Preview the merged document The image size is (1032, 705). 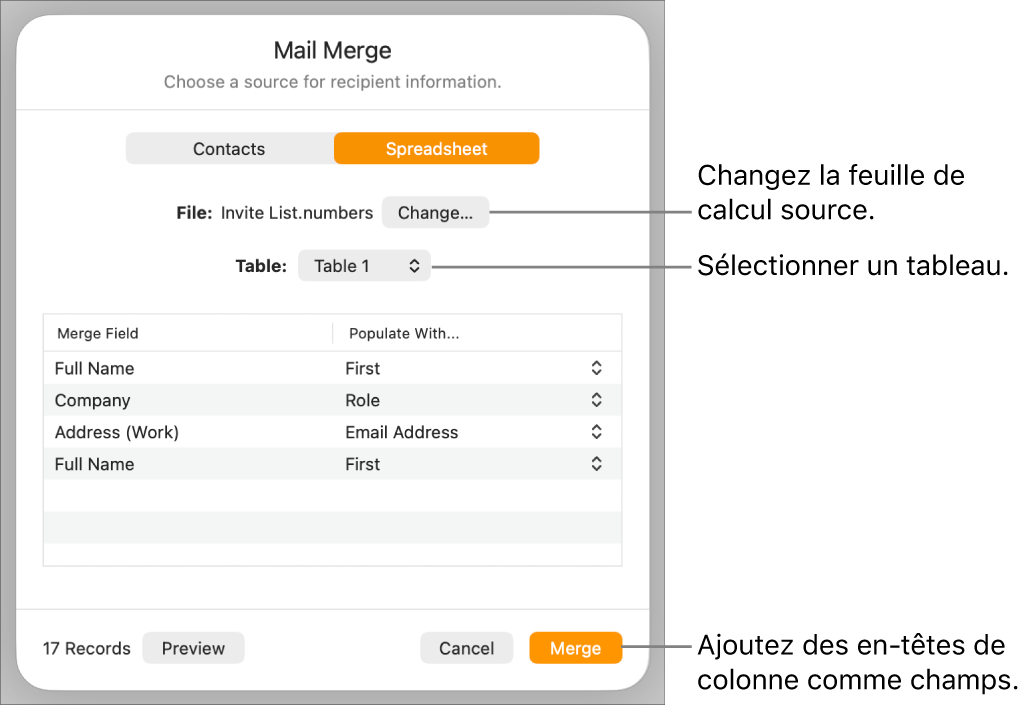coord(193,647)
